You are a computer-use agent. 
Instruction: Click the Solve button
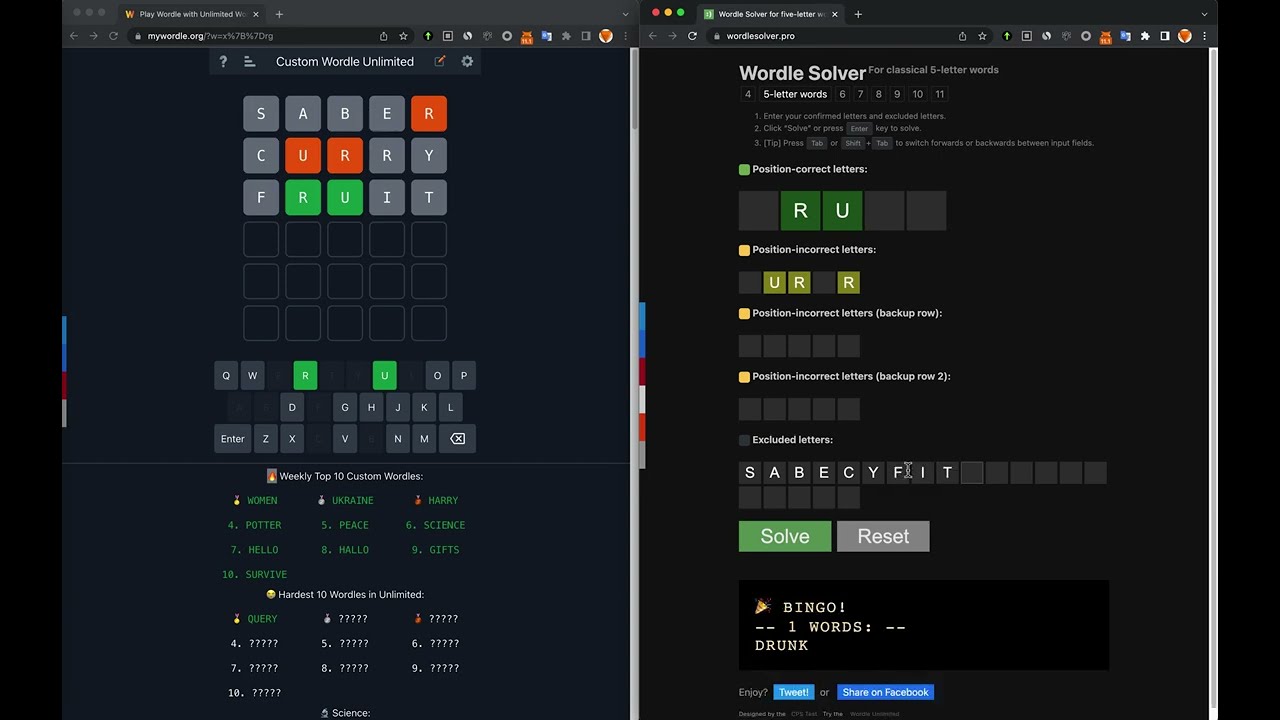(785, 536)
